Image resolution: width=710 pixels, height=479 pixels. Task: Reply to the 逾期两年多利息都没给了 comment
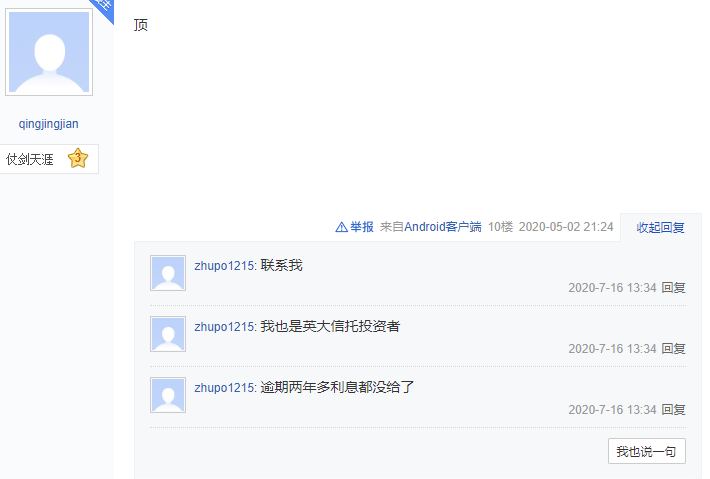673,410
